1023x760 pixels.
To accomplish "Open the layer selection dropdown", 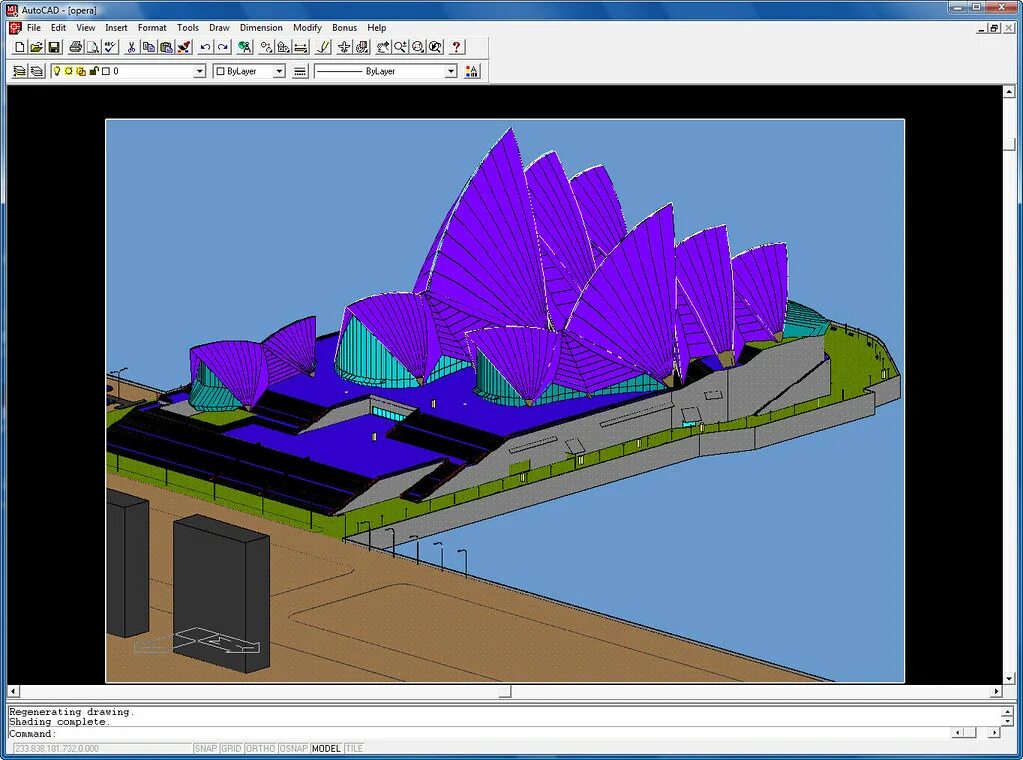I will tap(201, 70).
